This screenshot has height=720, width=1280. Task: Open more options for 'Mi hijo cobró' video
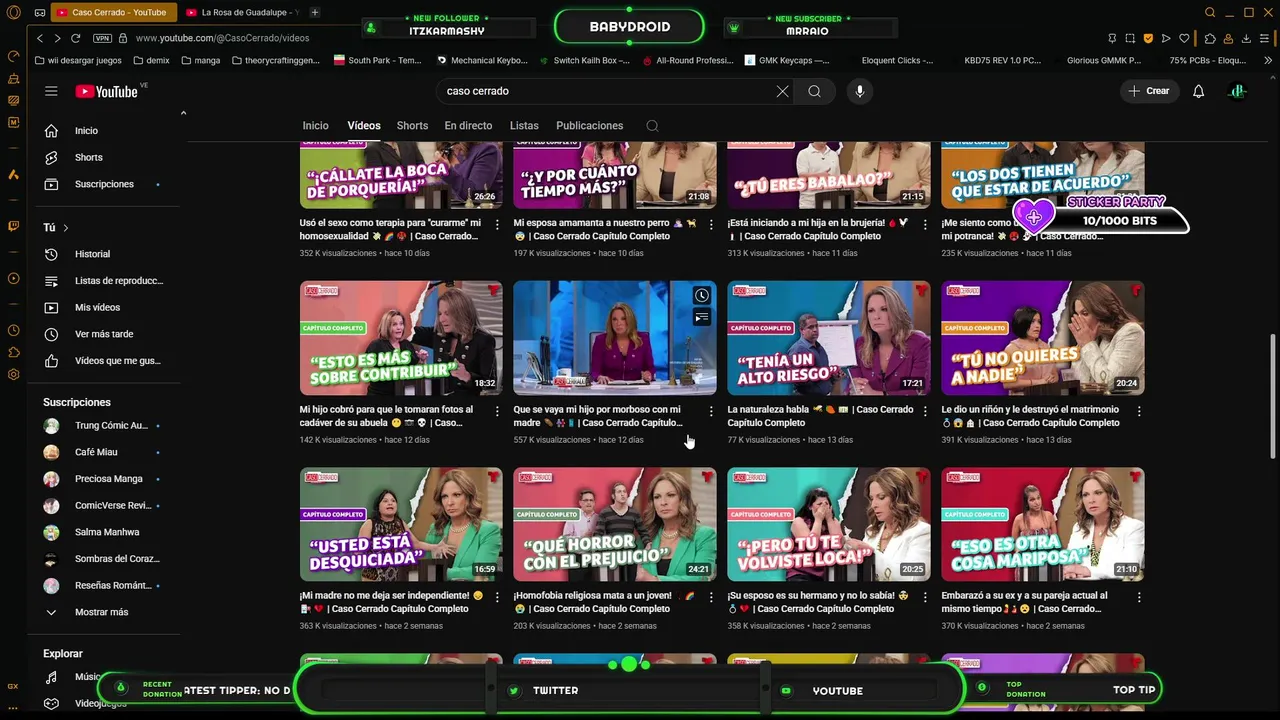tap(497, 411)
